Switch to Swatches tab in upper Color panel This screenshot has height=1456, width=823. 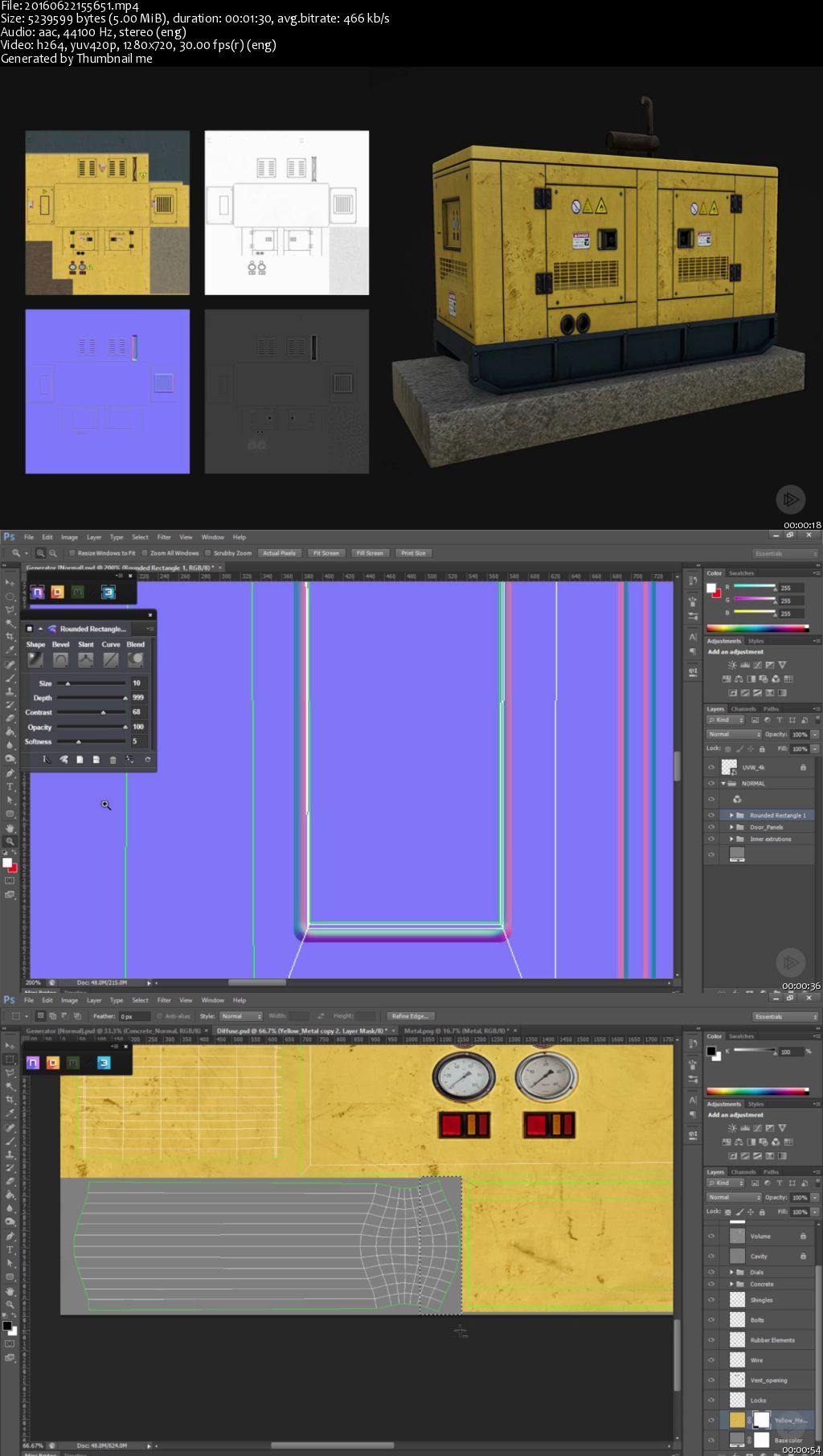742,573
